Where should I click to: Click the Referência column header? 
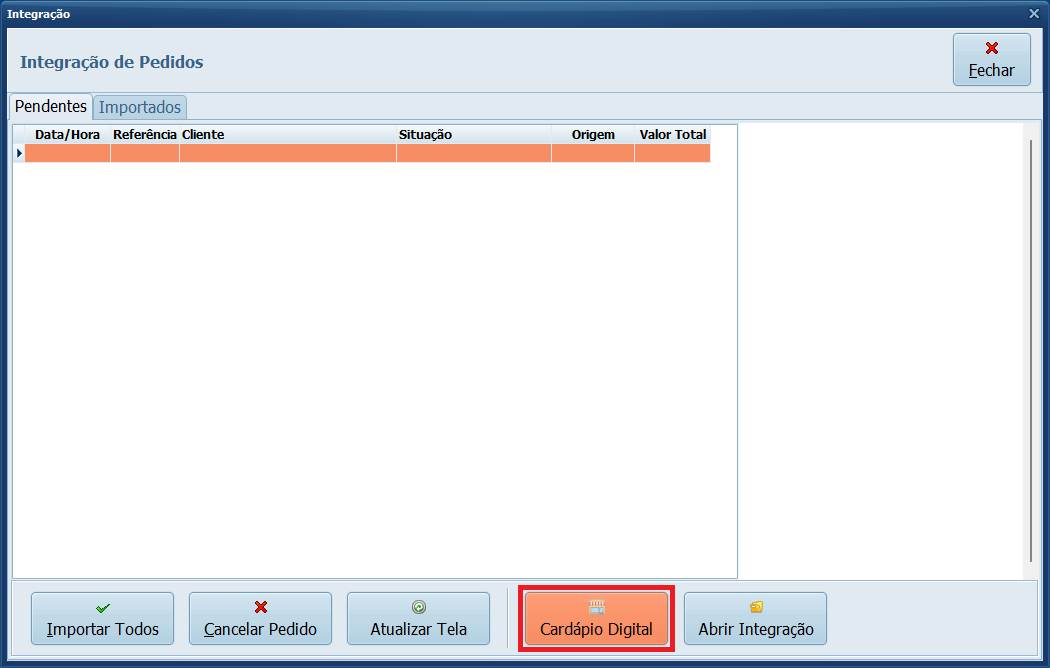click(x=145, y=134)
